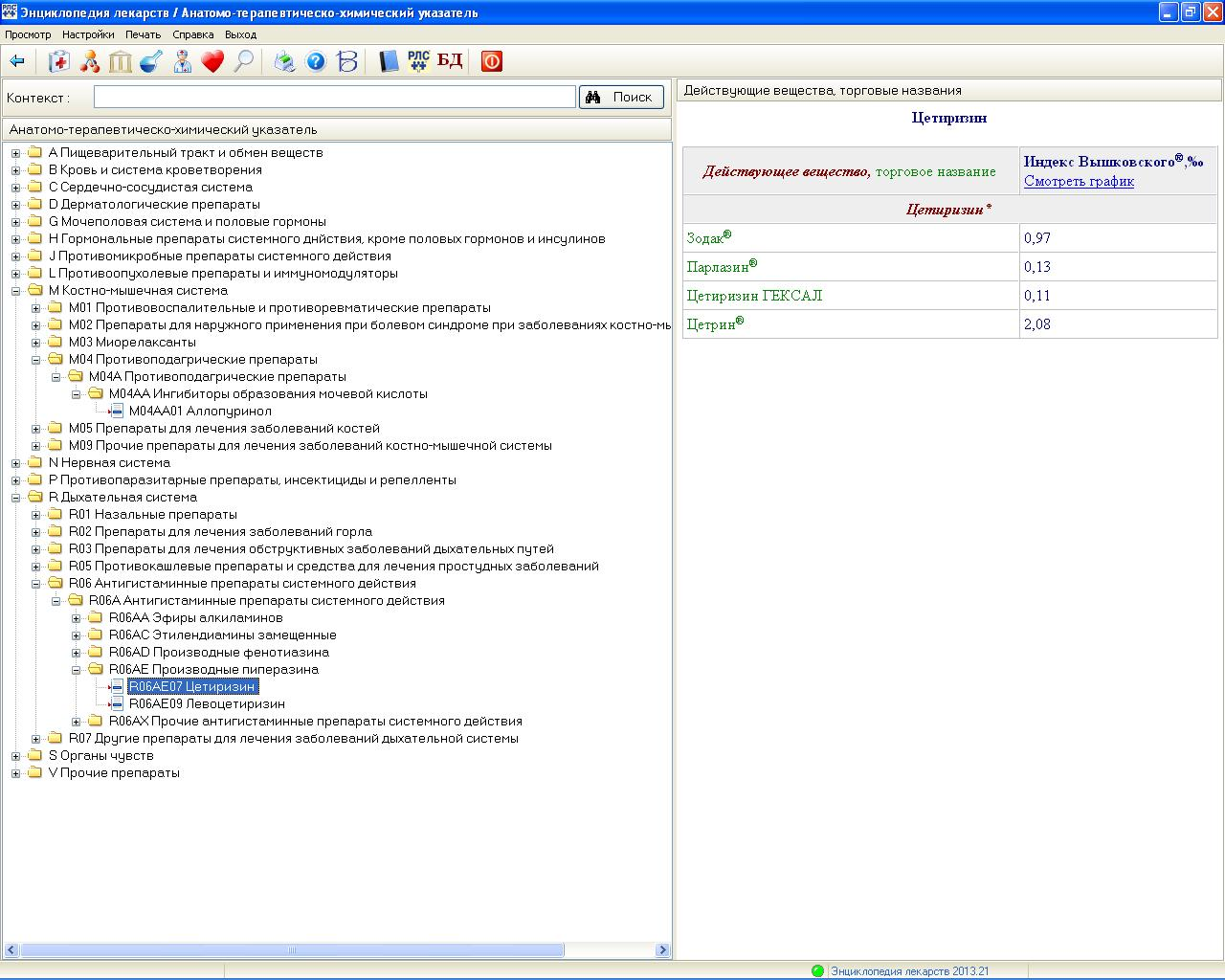Click the doctor figure toolbar icon
1225x980 pixels.
click(x=182, y=61)
